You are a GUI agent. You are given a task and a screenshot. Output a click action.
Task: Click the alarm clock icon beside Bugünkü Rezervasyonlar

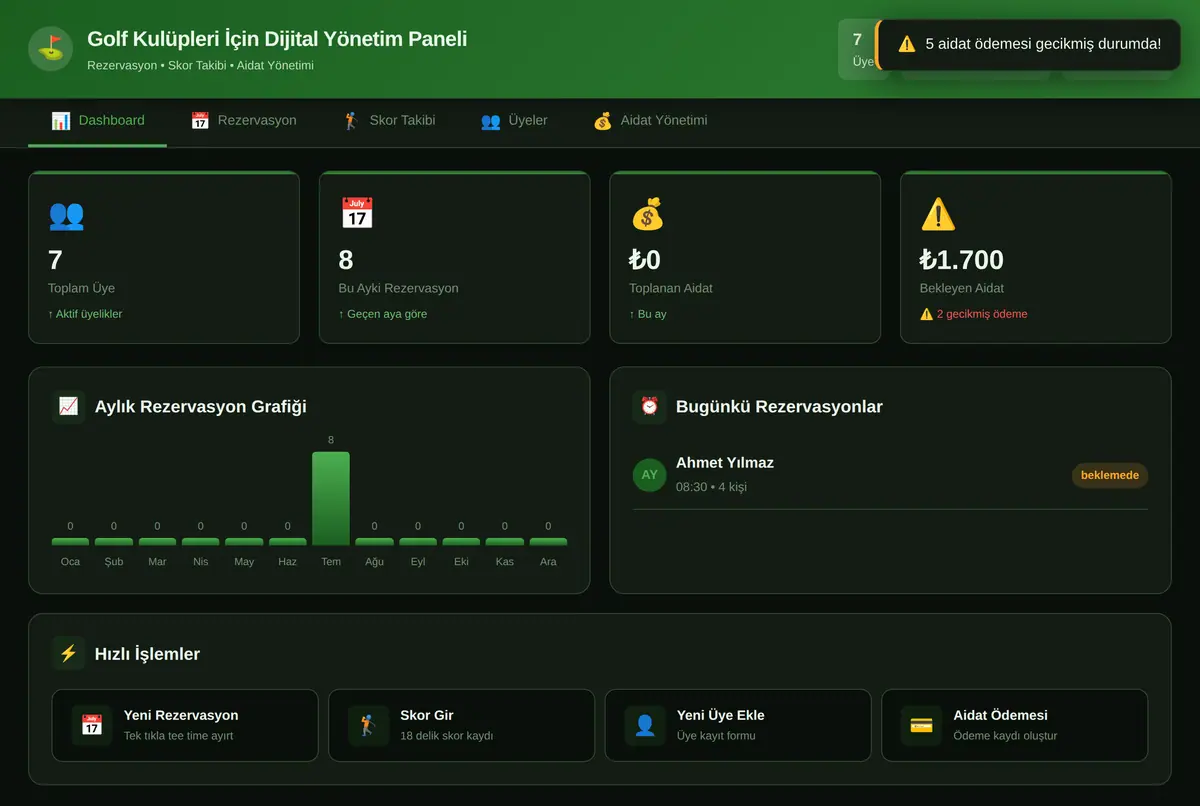click(650, 406)
